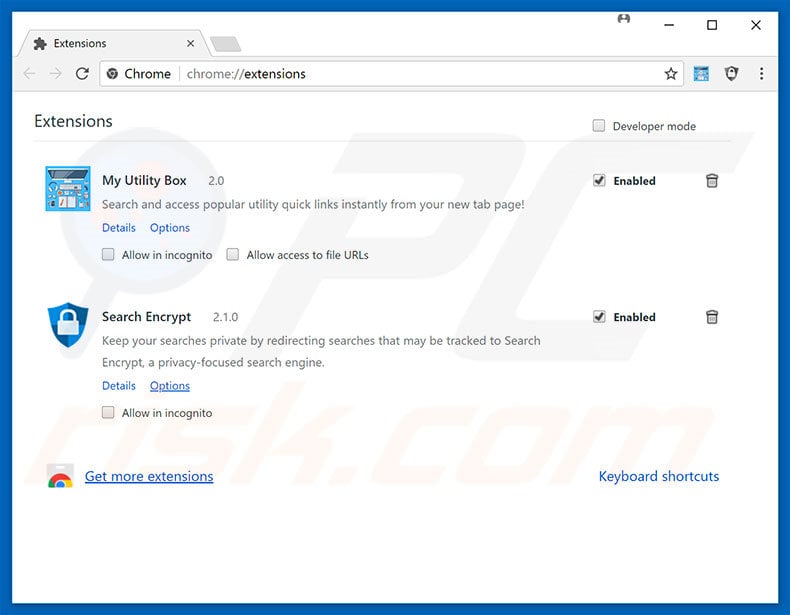
Task: Click the Chrome site info icon in address bar
Action: coord(112,74)
